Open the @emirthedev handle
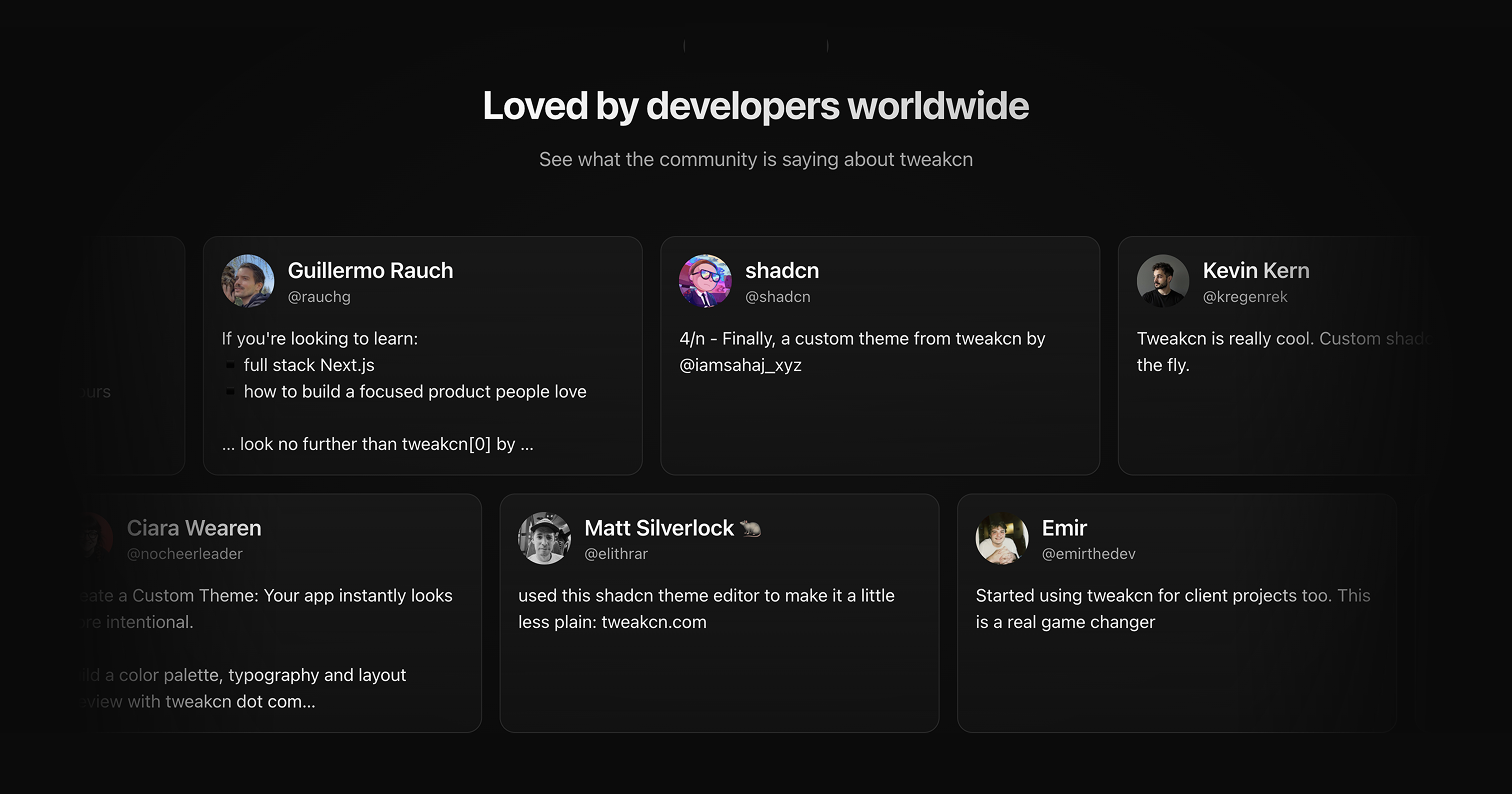Screen dimensions: 1512x794 coord(1088,554)
